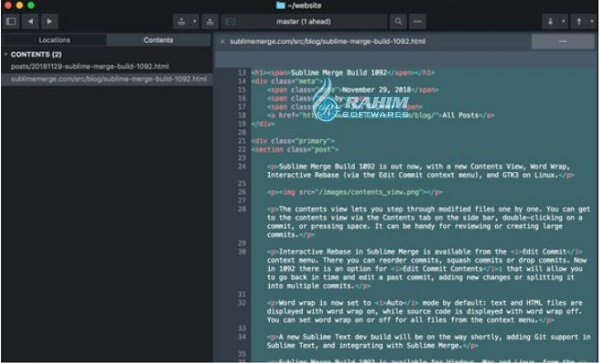Click the pop stash toolbar icon
The width and height of the screenshot is (600, 363).
pyautogui.click(x=210, y=22)
